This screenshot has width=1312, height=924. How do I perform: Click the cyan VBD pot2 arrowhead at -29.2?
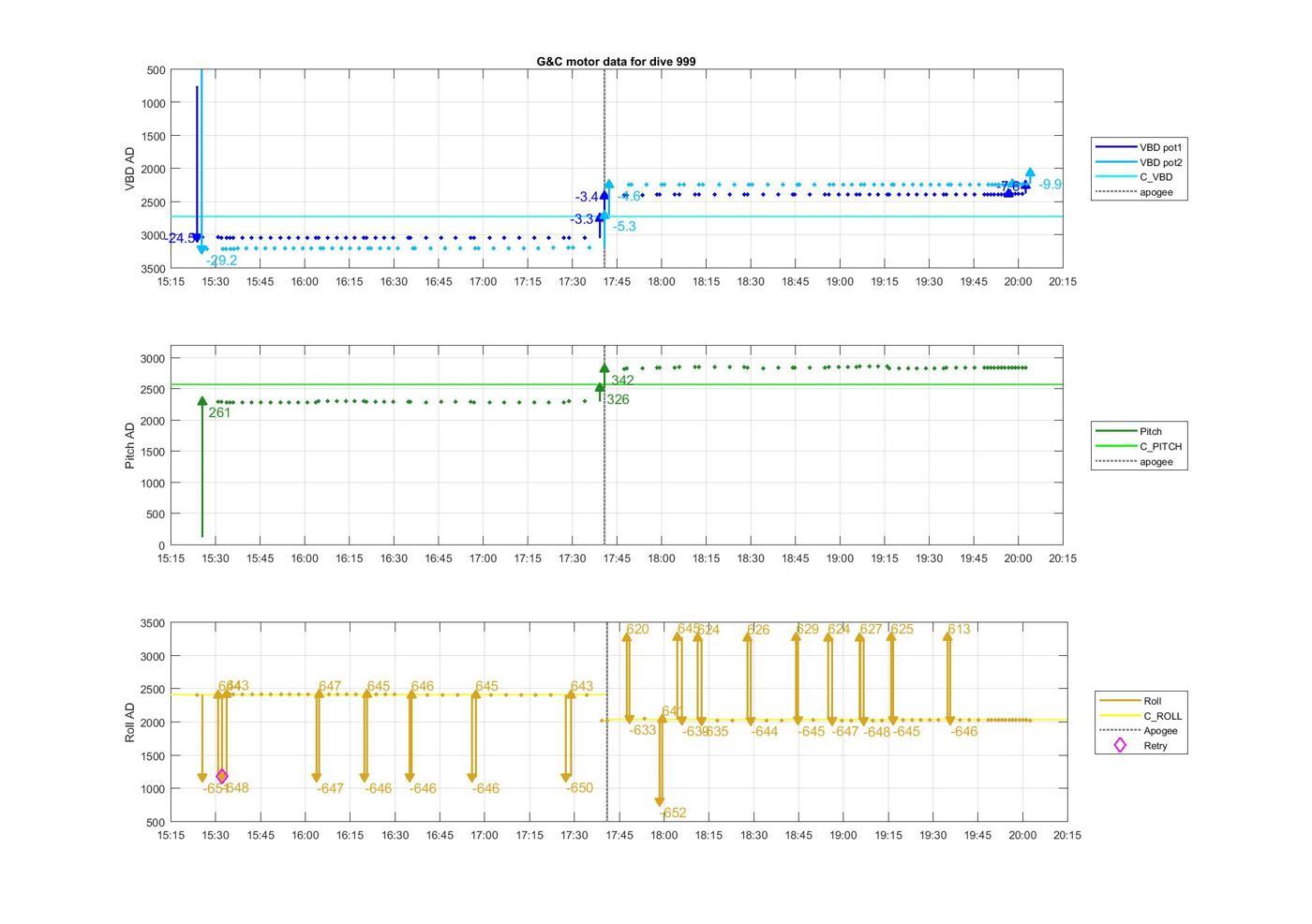[x=202, y=249]
